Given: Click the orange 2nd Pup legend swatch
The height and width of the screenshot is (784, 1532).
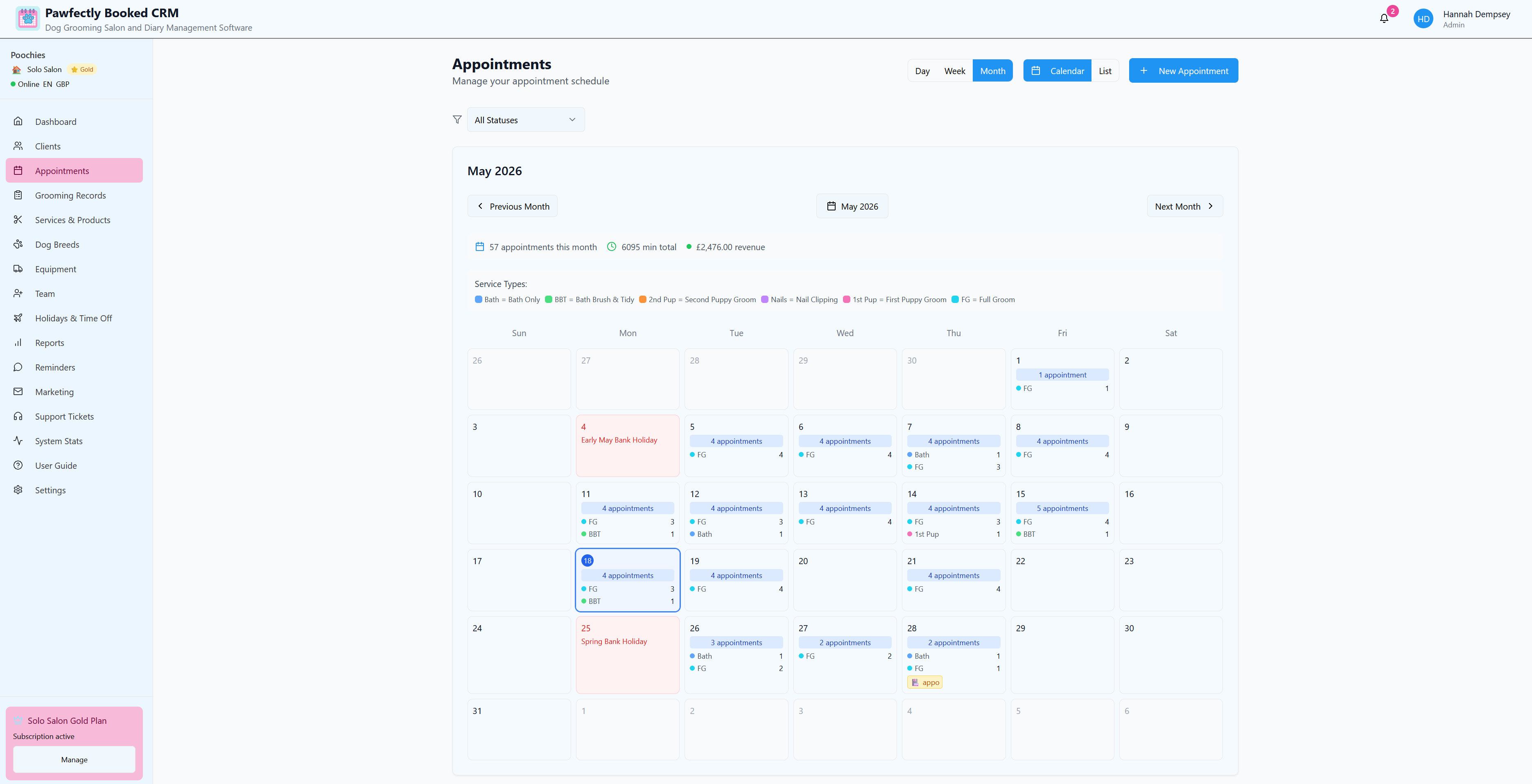Looking at the screenshot, I should click(x=643, y=299).
